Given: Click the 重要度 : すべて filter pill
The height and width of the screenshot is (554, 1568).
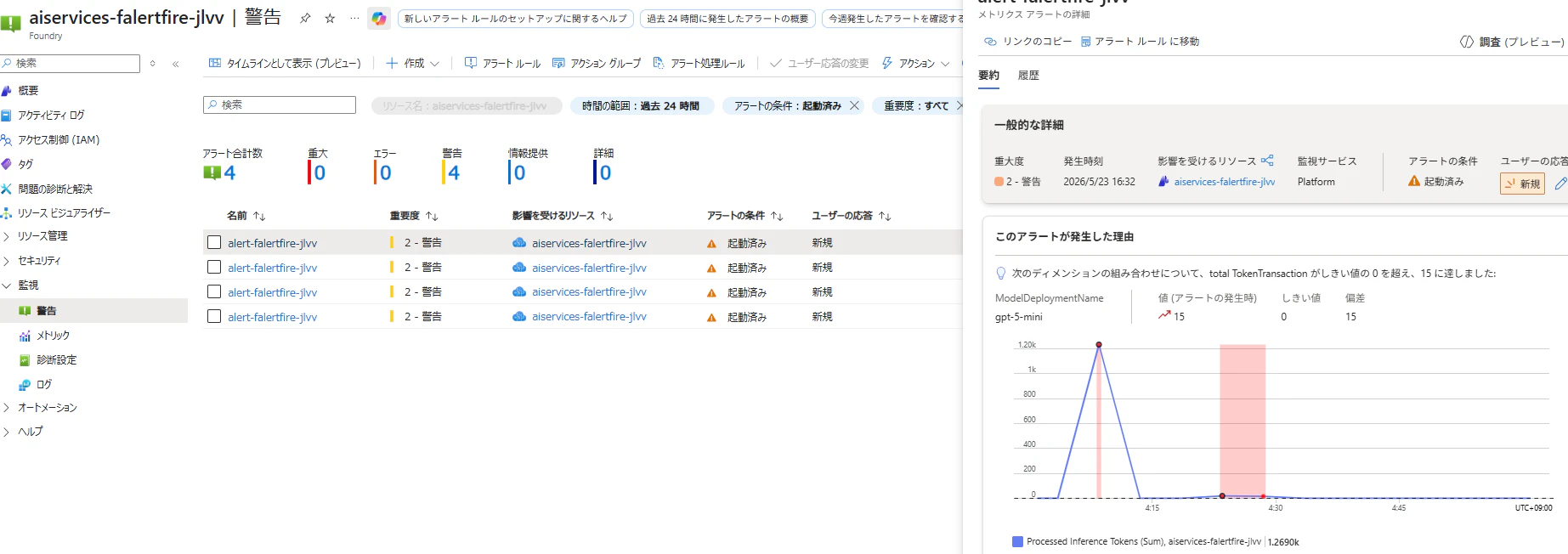Looking at the screenshot, I should [x=916, y=106].
